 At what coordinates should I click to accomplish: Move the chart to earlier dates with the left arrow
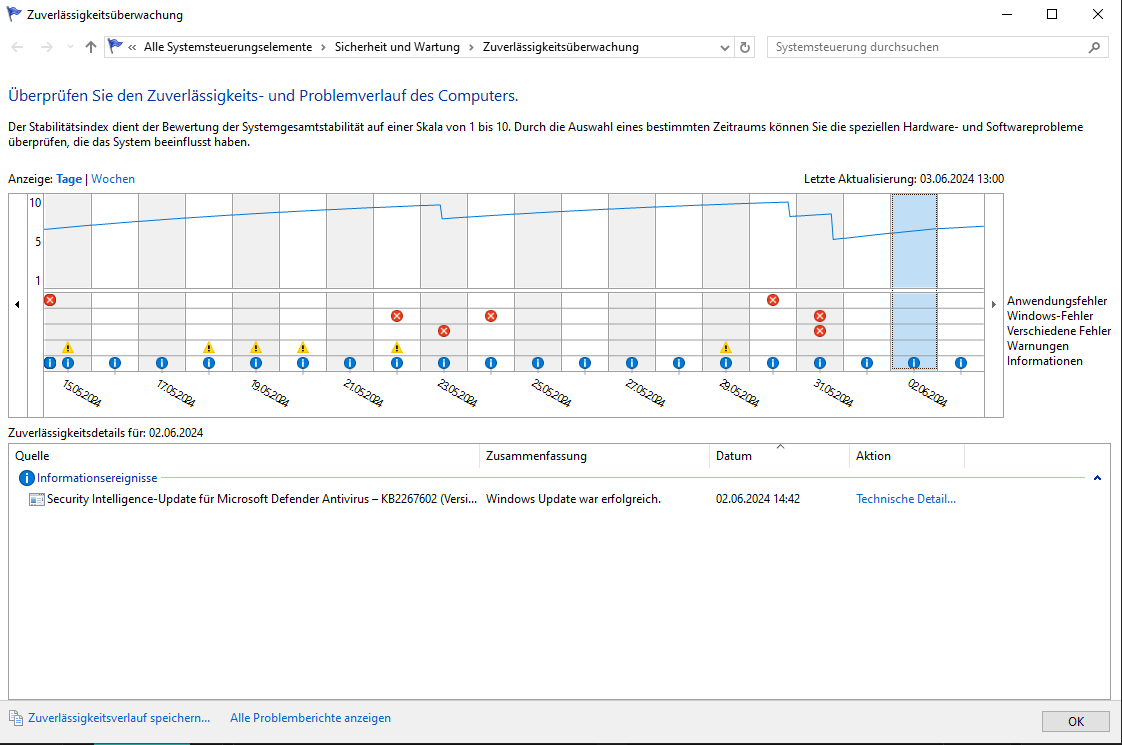[17, 304]
